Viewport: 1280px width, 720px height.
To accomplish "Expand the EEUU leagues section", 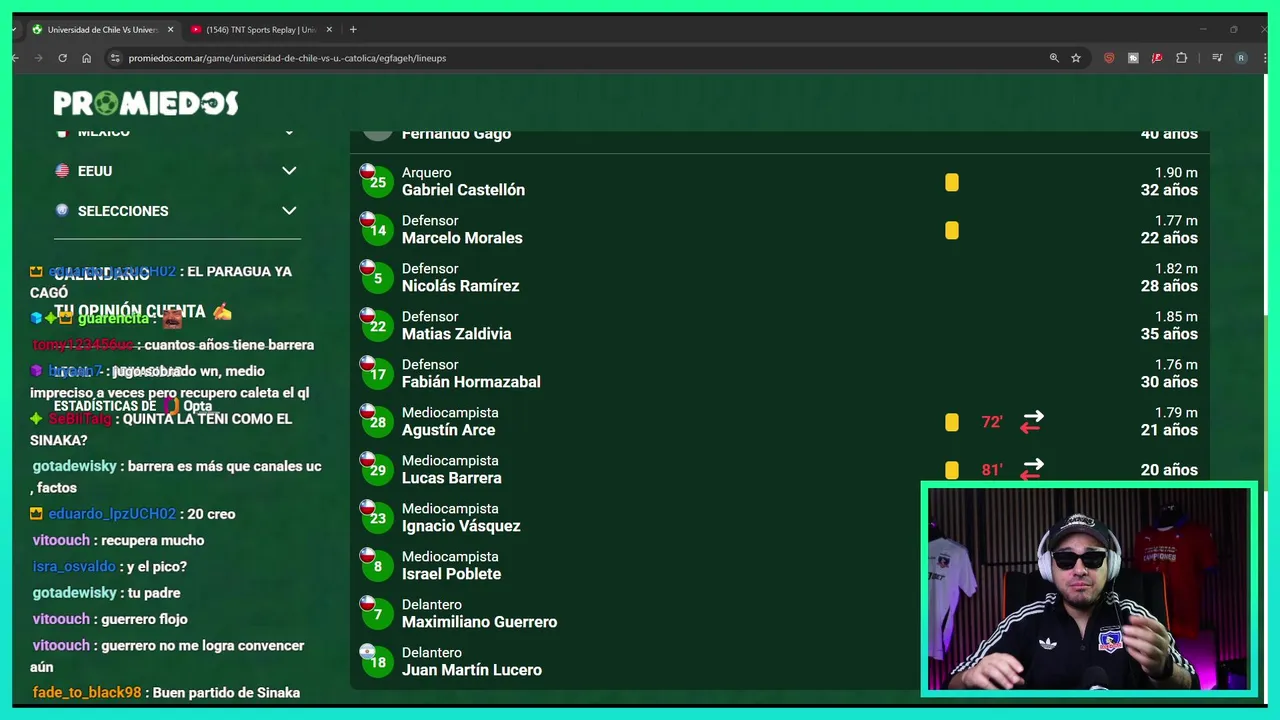I will coord(289,171).
